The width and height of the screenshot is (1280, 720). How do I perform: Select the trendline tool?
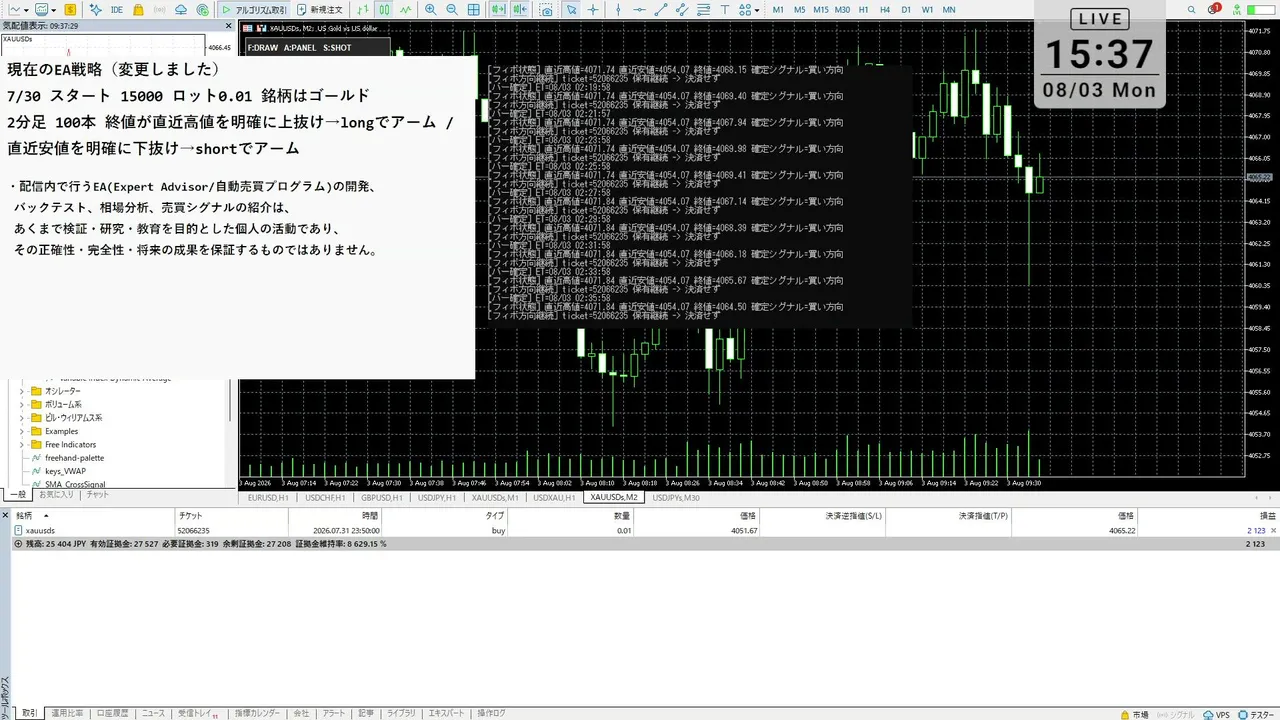pos(661,9)
